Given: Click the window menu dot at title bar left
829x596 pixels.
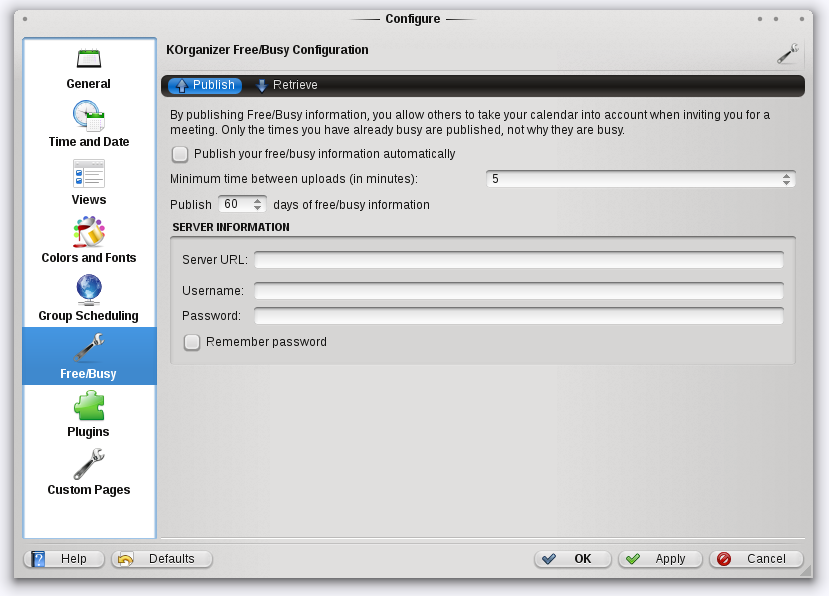Looking at the screenshot, I should [x=25, y=19].
